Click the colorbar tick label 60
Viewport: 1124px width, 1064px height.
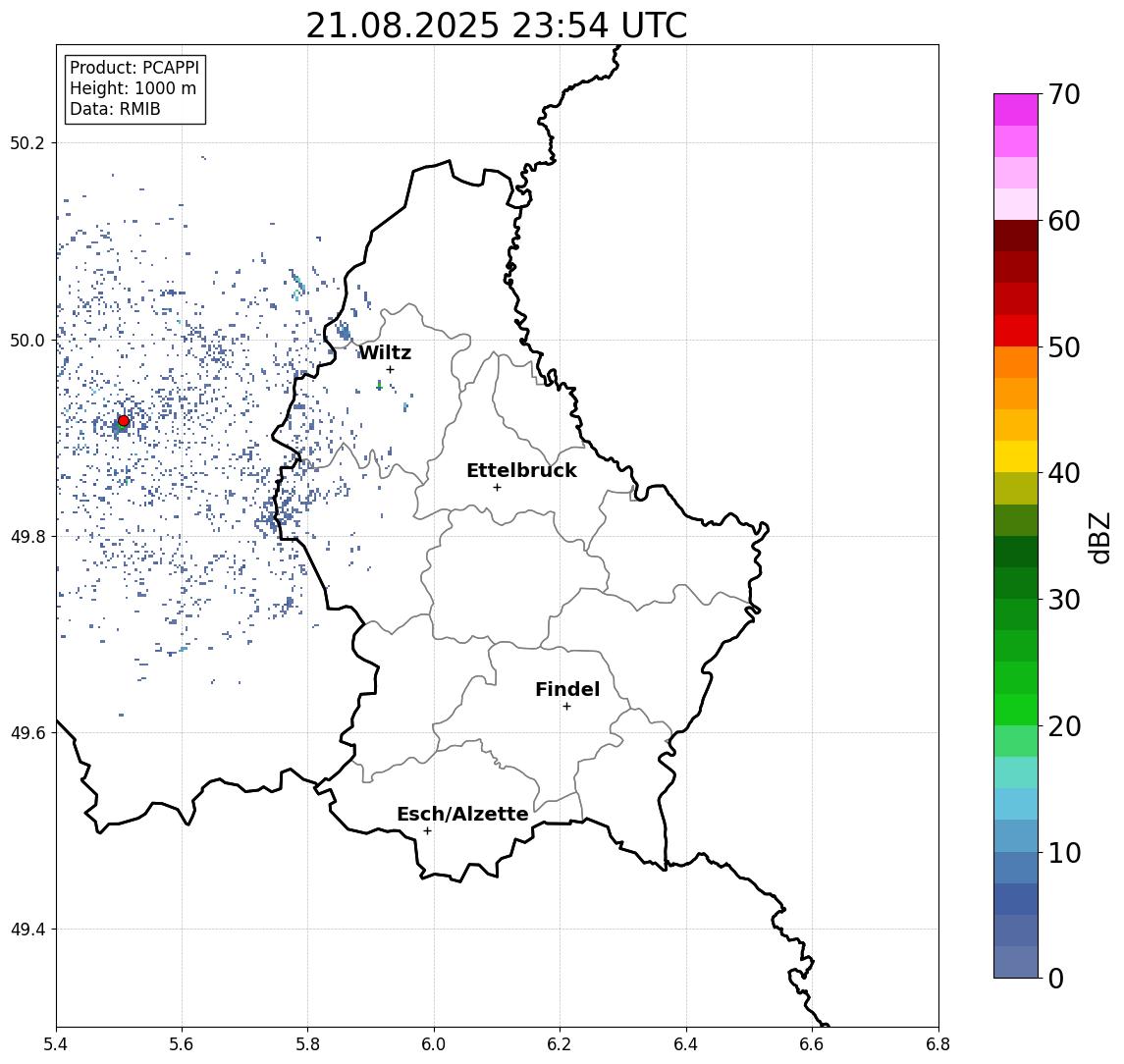pyautogui.click(x=1064, y=221)
